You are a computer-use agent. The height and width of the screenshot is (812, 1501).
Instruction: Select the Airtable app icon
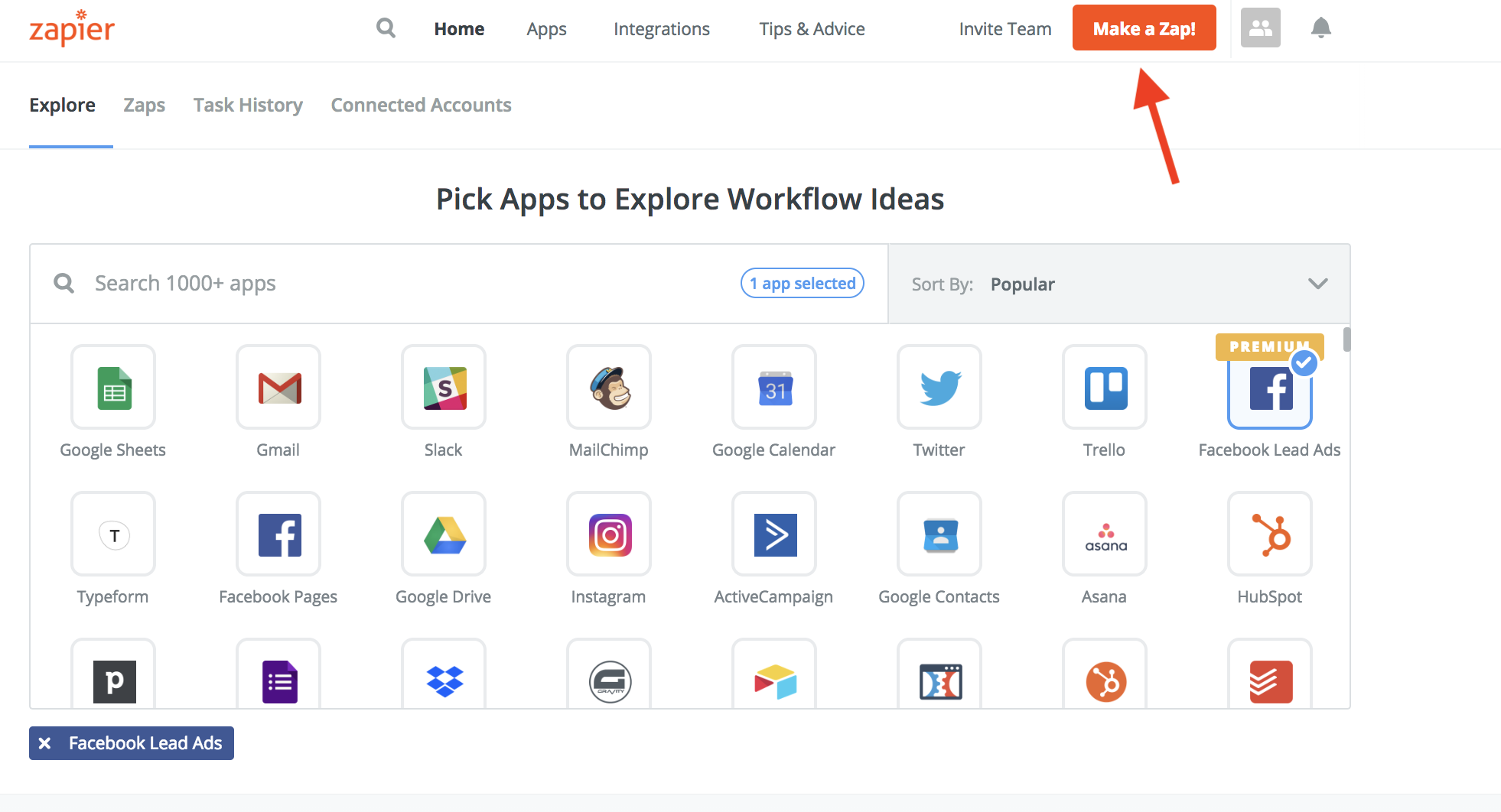[x=774, y=674]
